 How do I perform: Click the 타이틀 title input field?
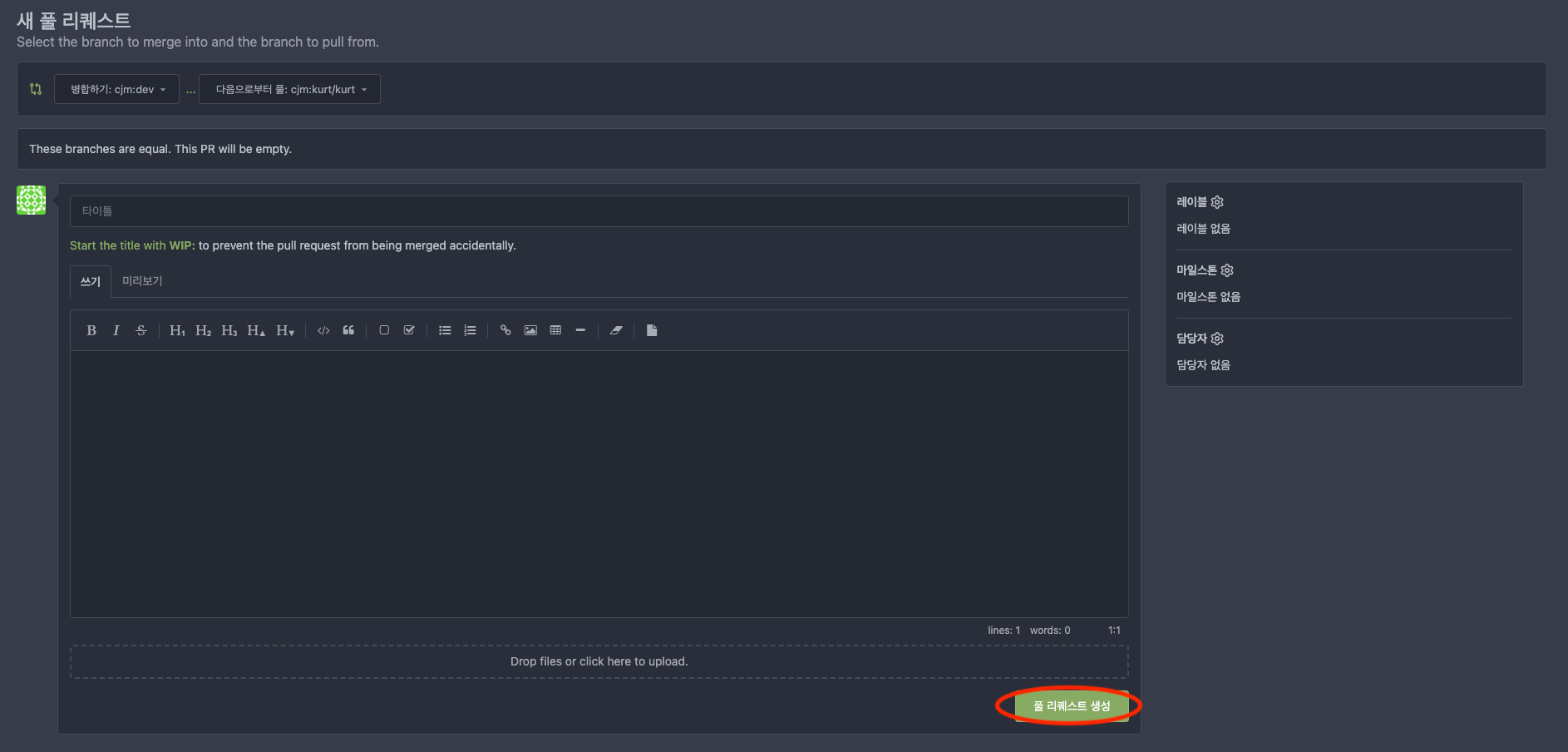pos(599,211)
